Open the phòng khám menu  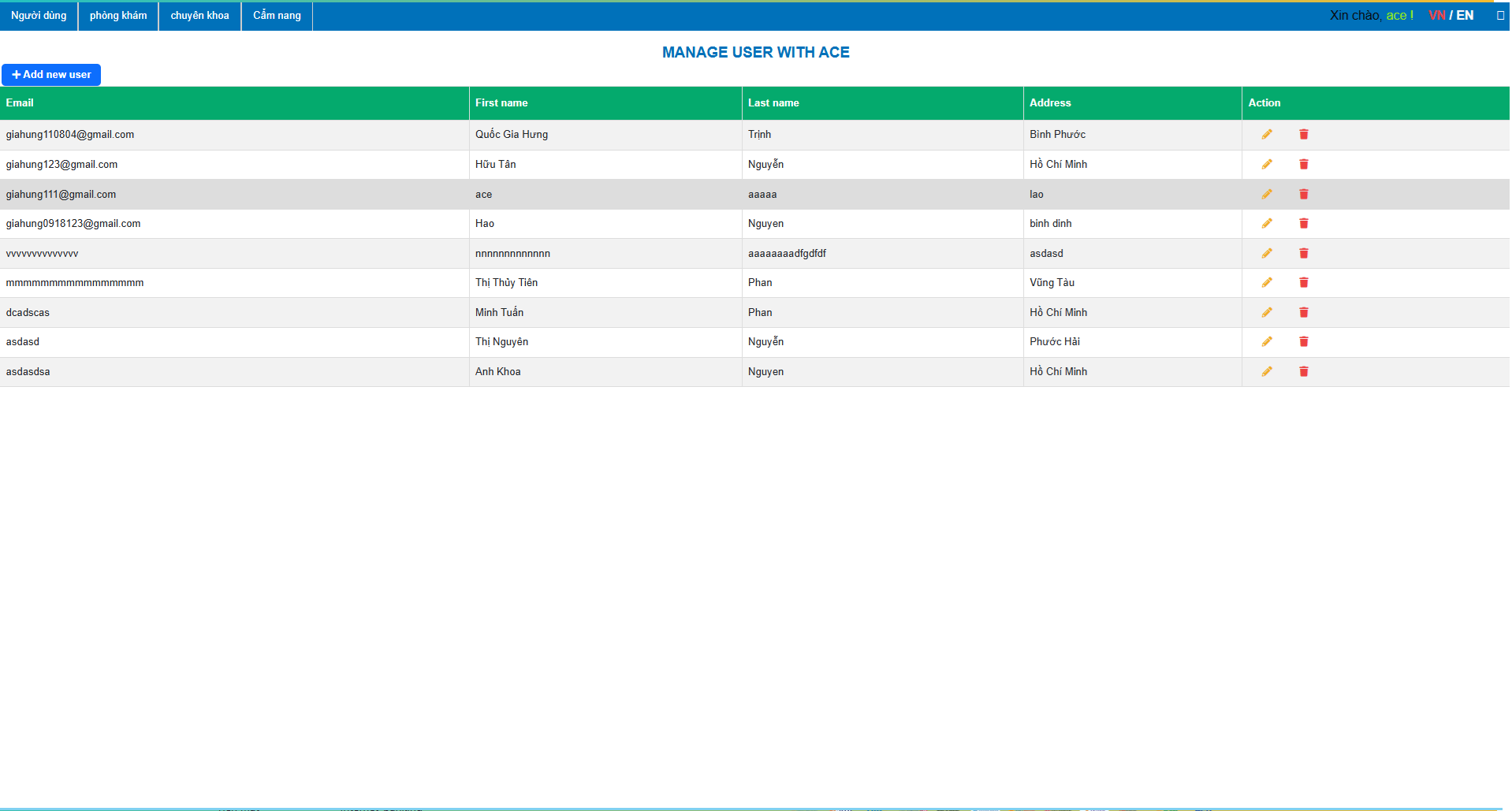118,16
